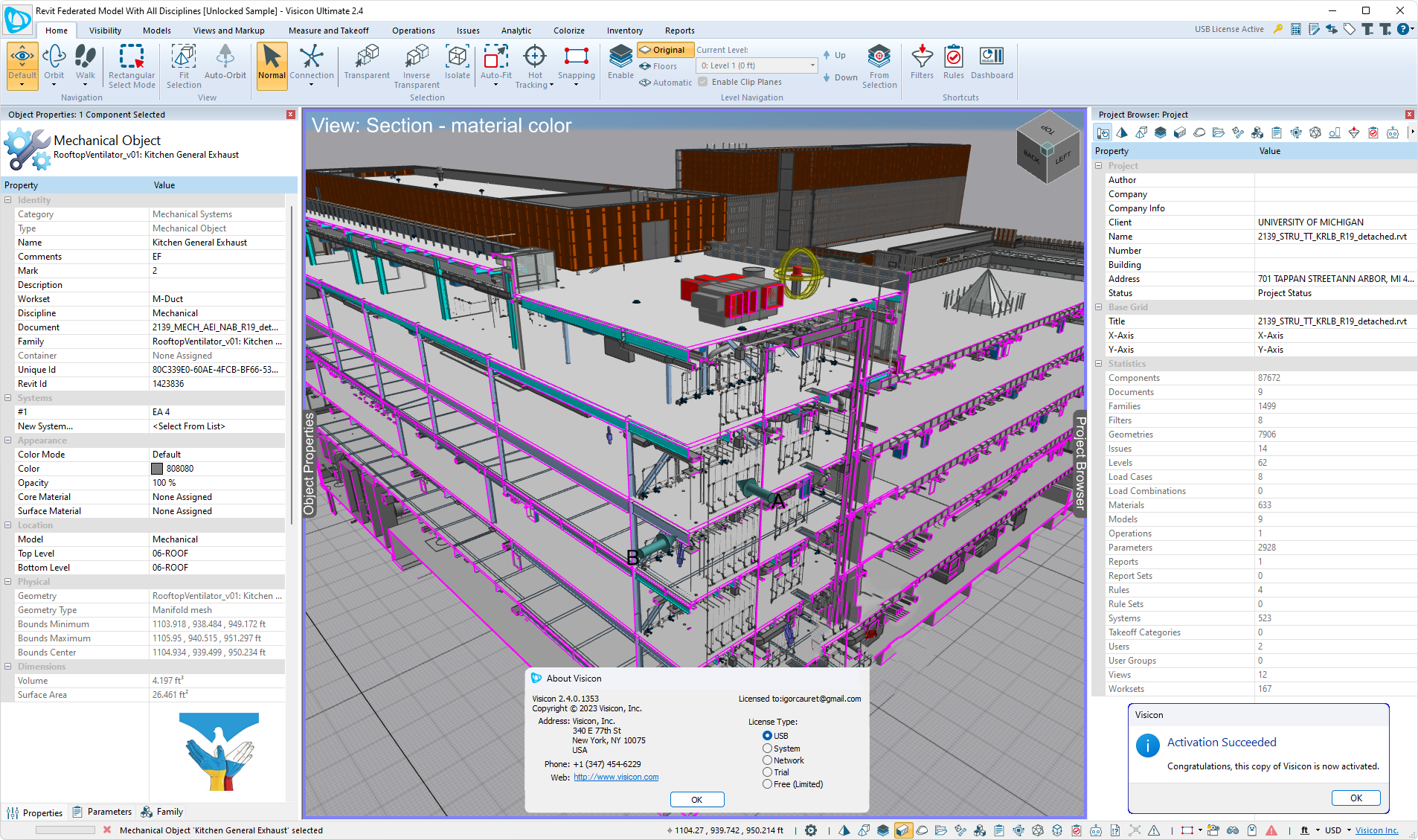Screen dimensions: 1418x840
Task: Select Network license type radio
Action: click(767, 760)
